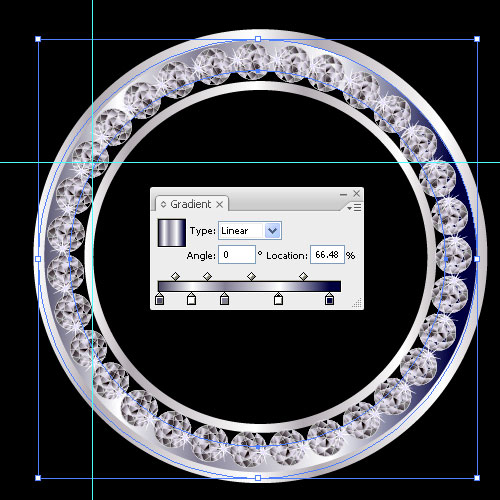Viewport: 500px width, 500px height.
Task: Click the top-center bounding box handle
Action: [258, 39]
